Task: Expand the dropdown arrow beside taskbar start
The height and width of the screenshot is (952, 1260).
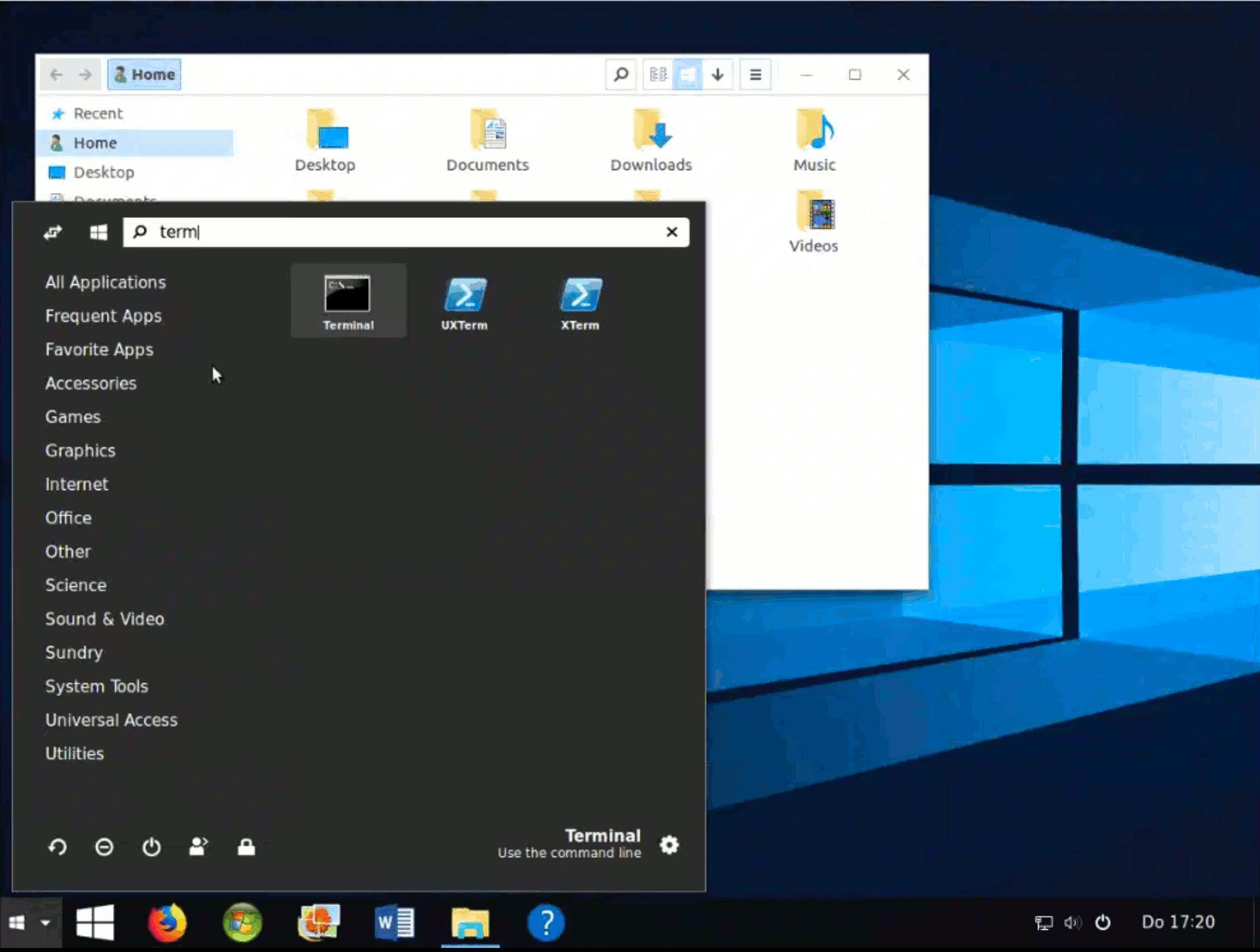Action: pos(45,922)
